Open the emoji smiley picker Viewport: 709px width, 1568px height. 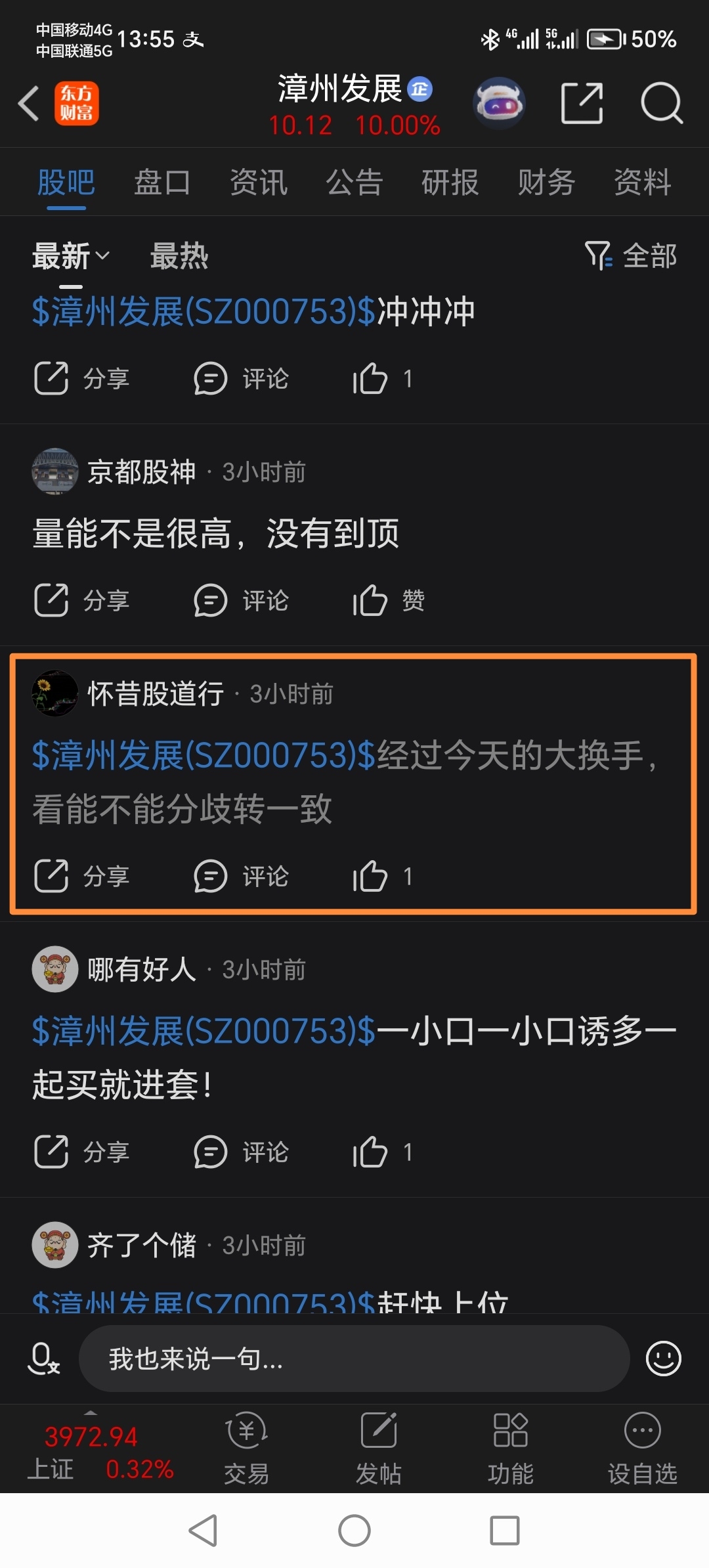(664, 1358)
